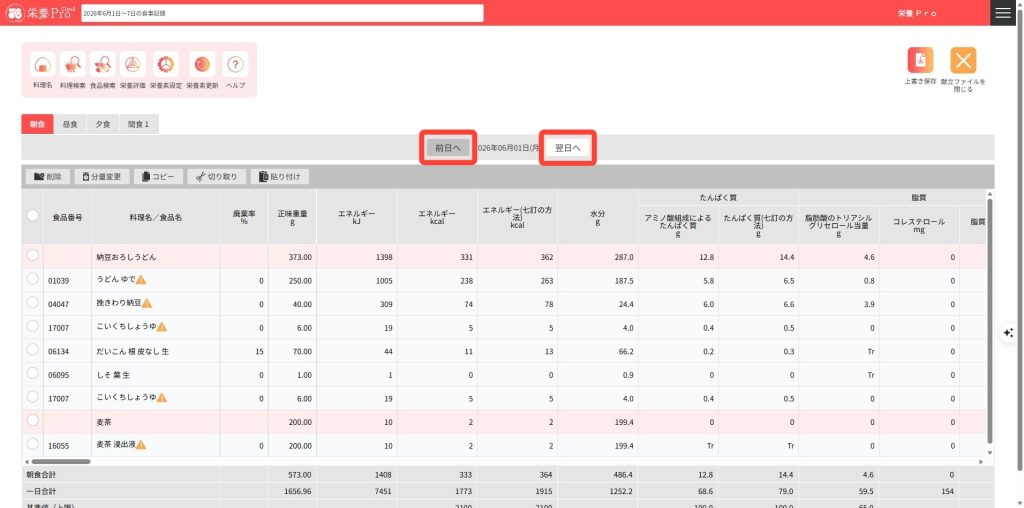
Task: Open the hamburger menu at top right
Action: tap(1002, 13)
